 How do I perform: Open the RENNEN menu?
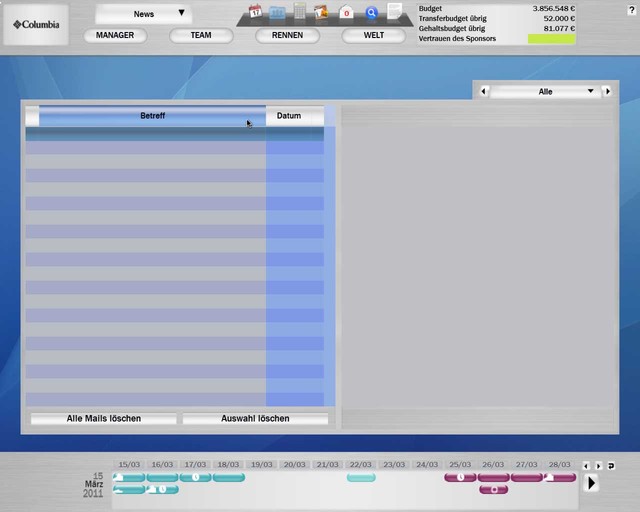coord(287,35)
